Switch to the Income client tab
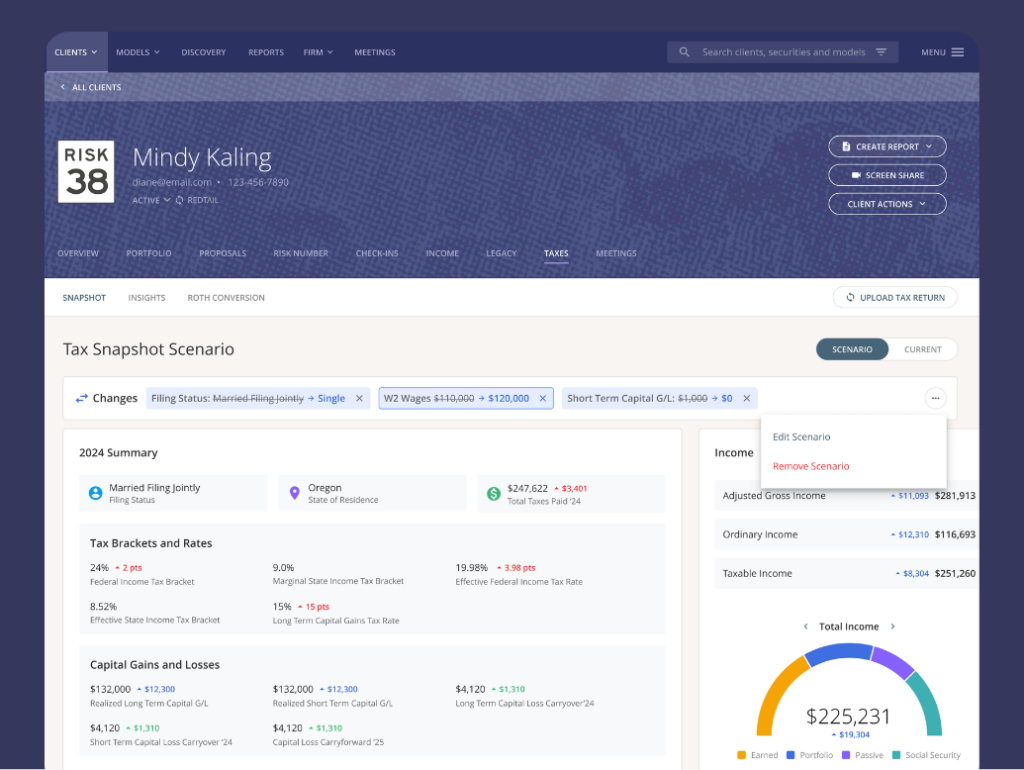 click(442, 253)
